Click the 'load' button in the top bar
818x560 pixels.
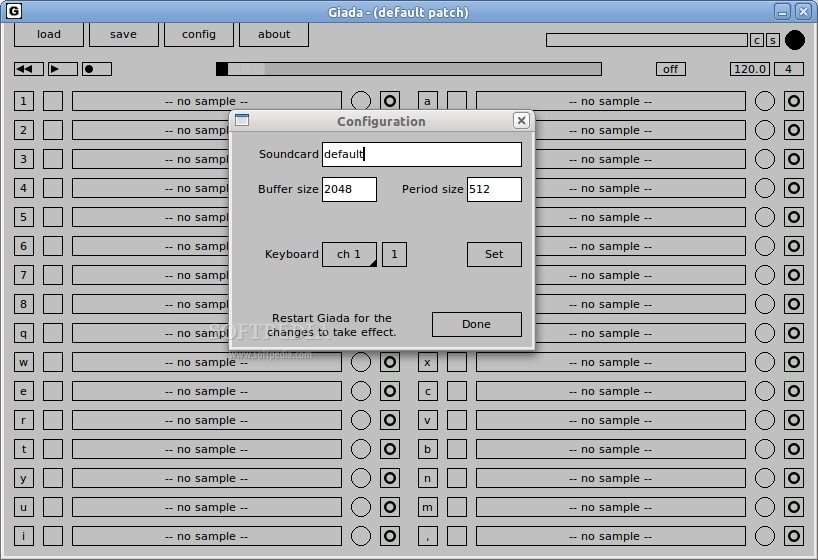(x=49, y=34)
